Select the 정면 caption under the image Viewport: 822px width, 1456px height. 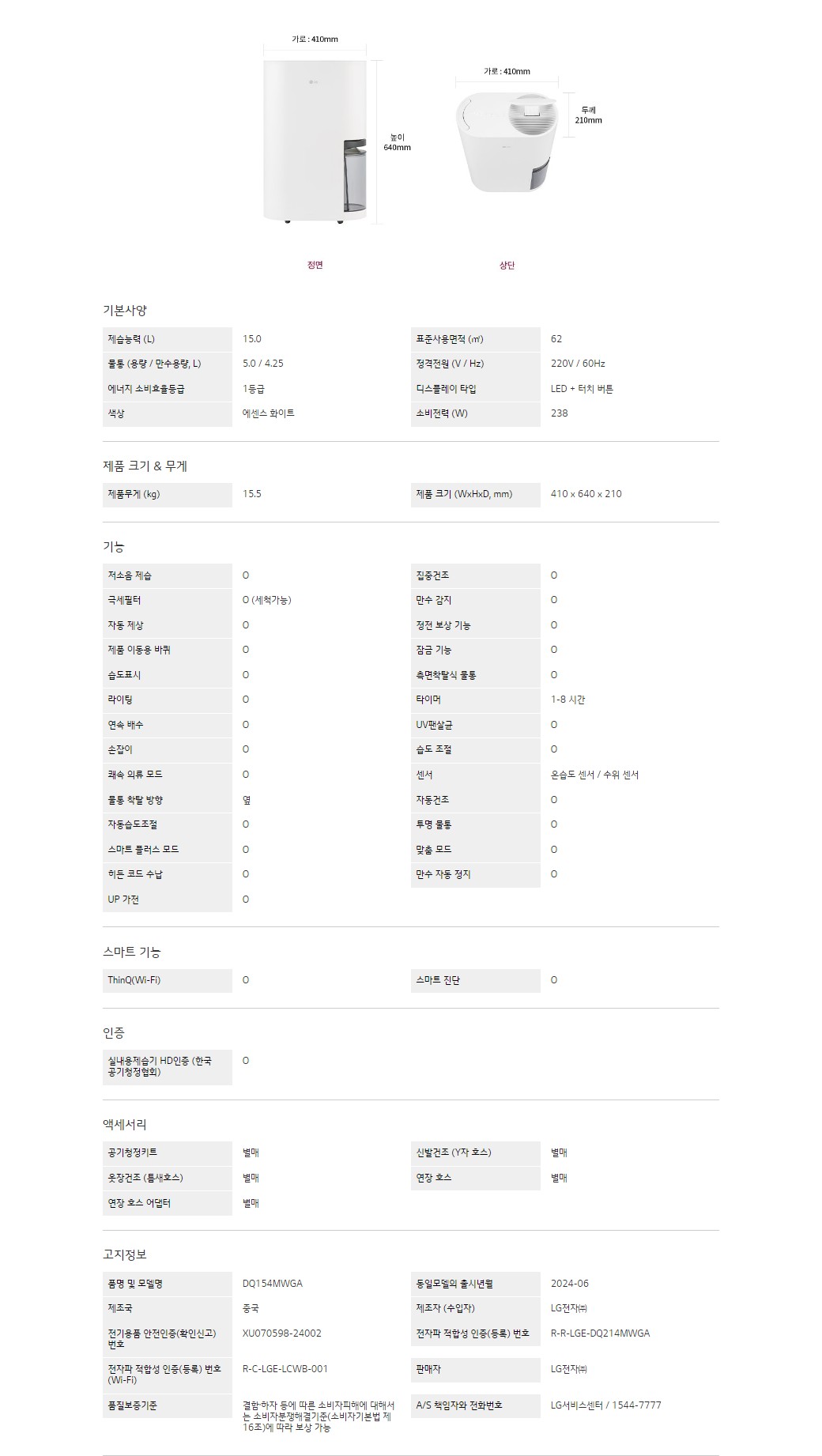pyautogui.click(x=315, y=265)
